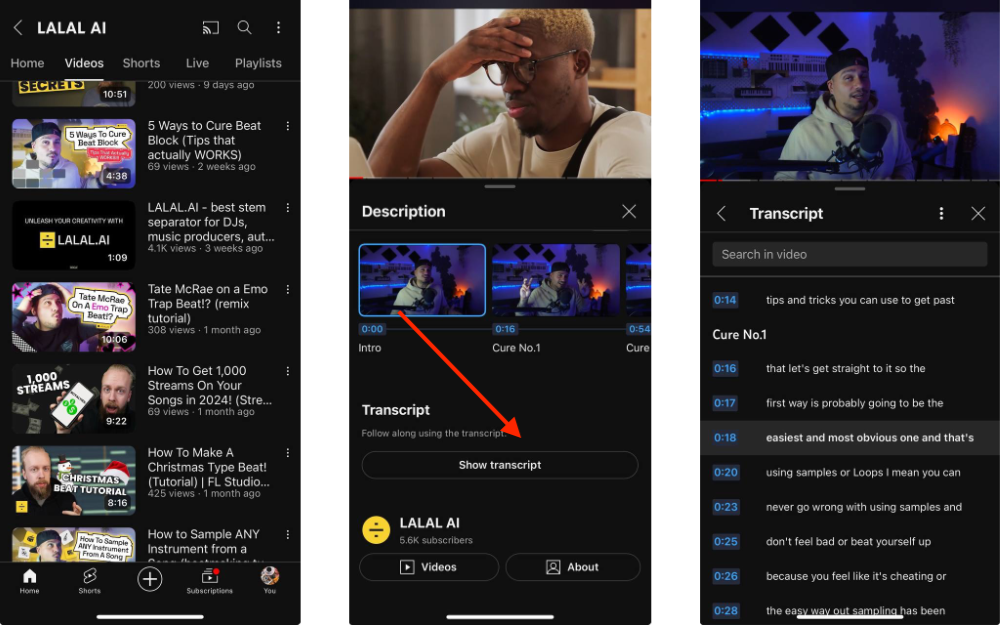
Task: Jump to the 0:14 transcript timestamp
Action: 725,300
